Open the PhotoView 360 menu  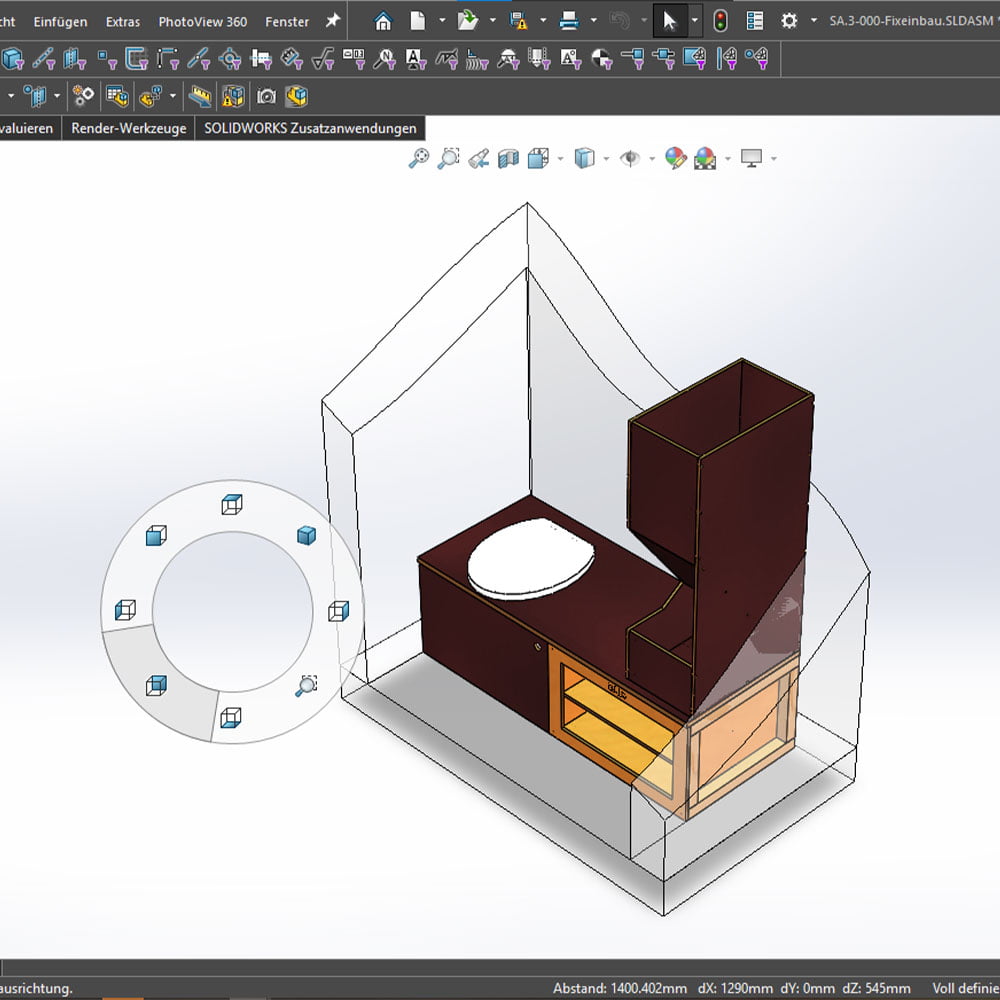click(x=202, y=21)
